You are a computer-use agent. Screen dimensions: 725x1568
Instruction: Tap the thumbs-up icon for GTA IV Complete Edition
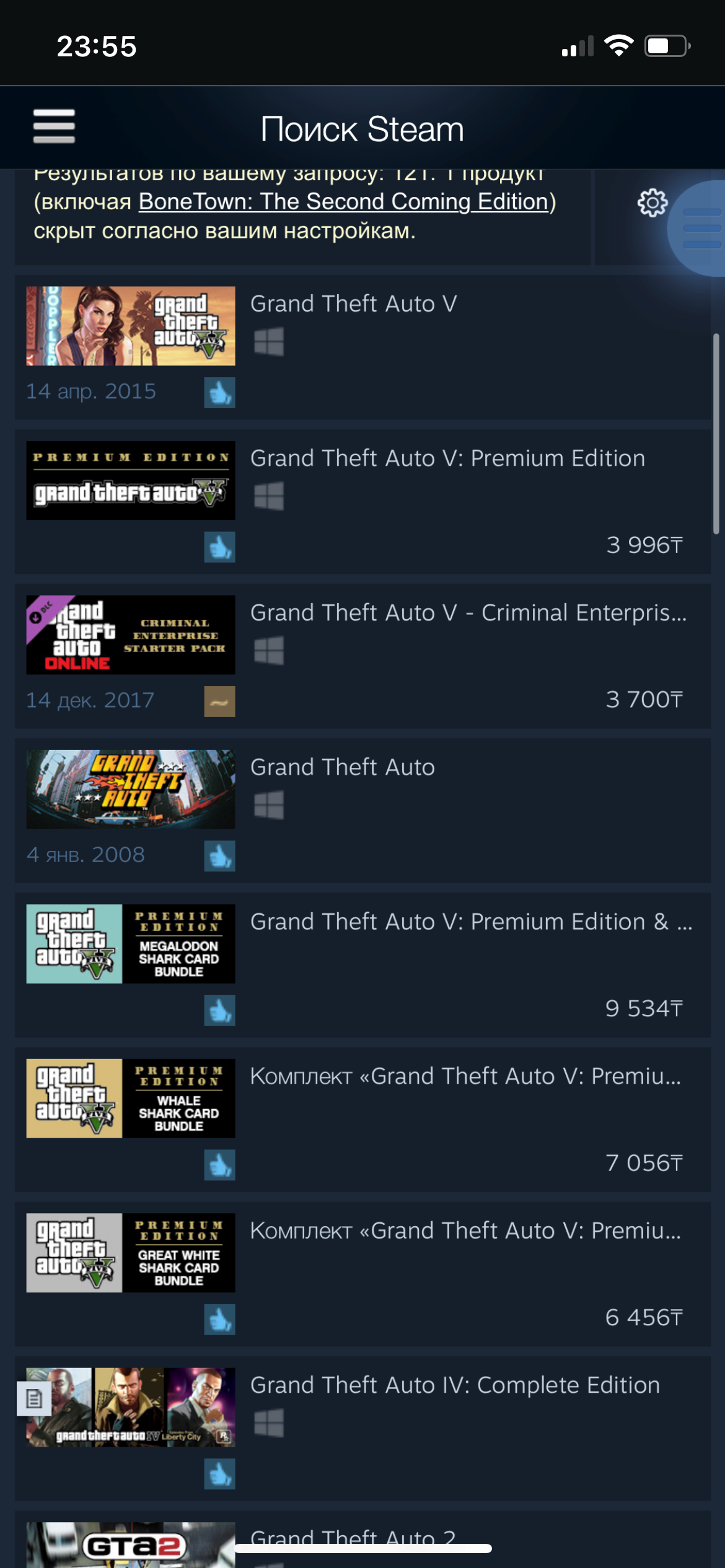220,1474
